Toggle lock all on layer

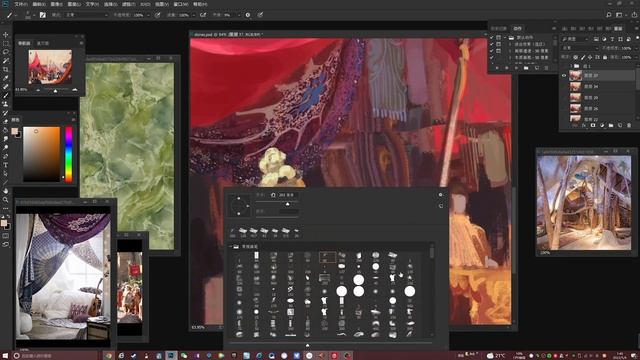pyautogui.click(x=605, y=57)
